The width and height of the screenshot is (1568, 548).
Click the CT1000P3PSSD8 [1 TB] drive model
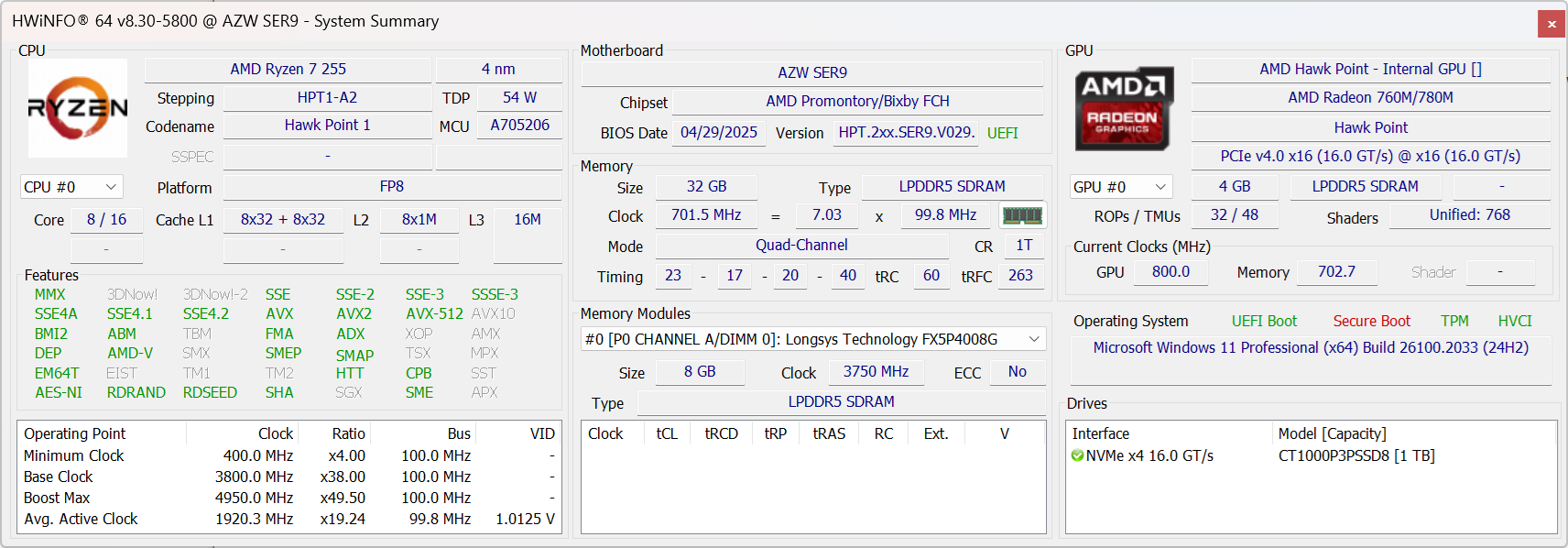tap(1356, 455)
